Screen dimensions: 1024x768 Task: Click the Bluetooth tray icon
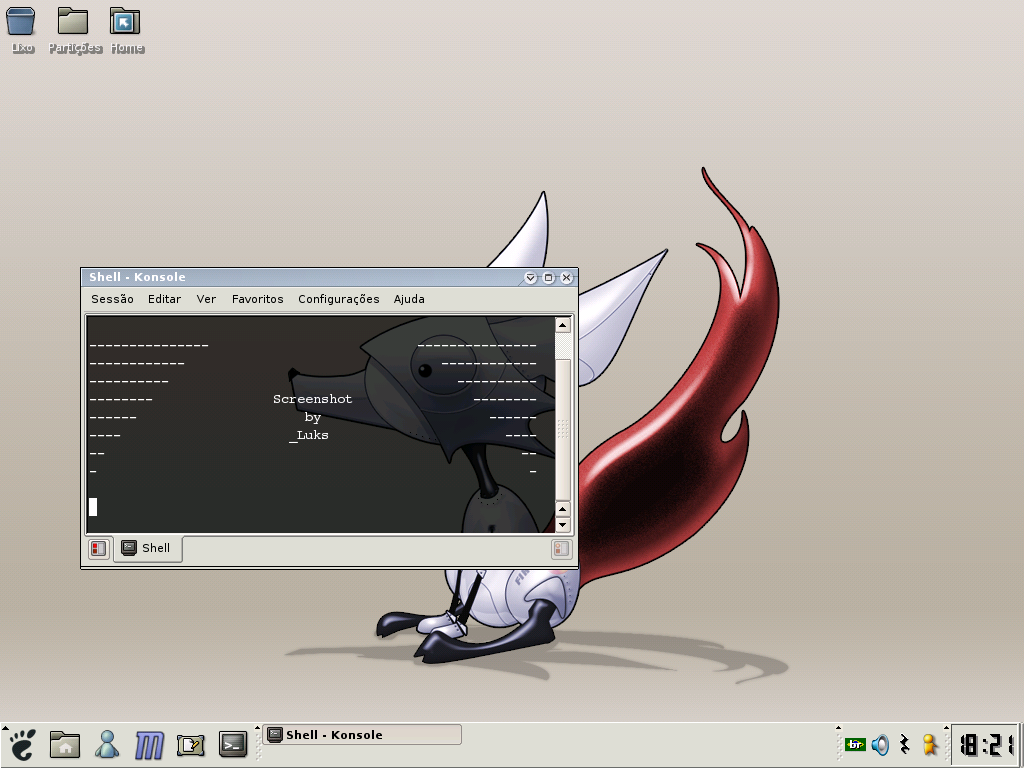pos(904,744)
